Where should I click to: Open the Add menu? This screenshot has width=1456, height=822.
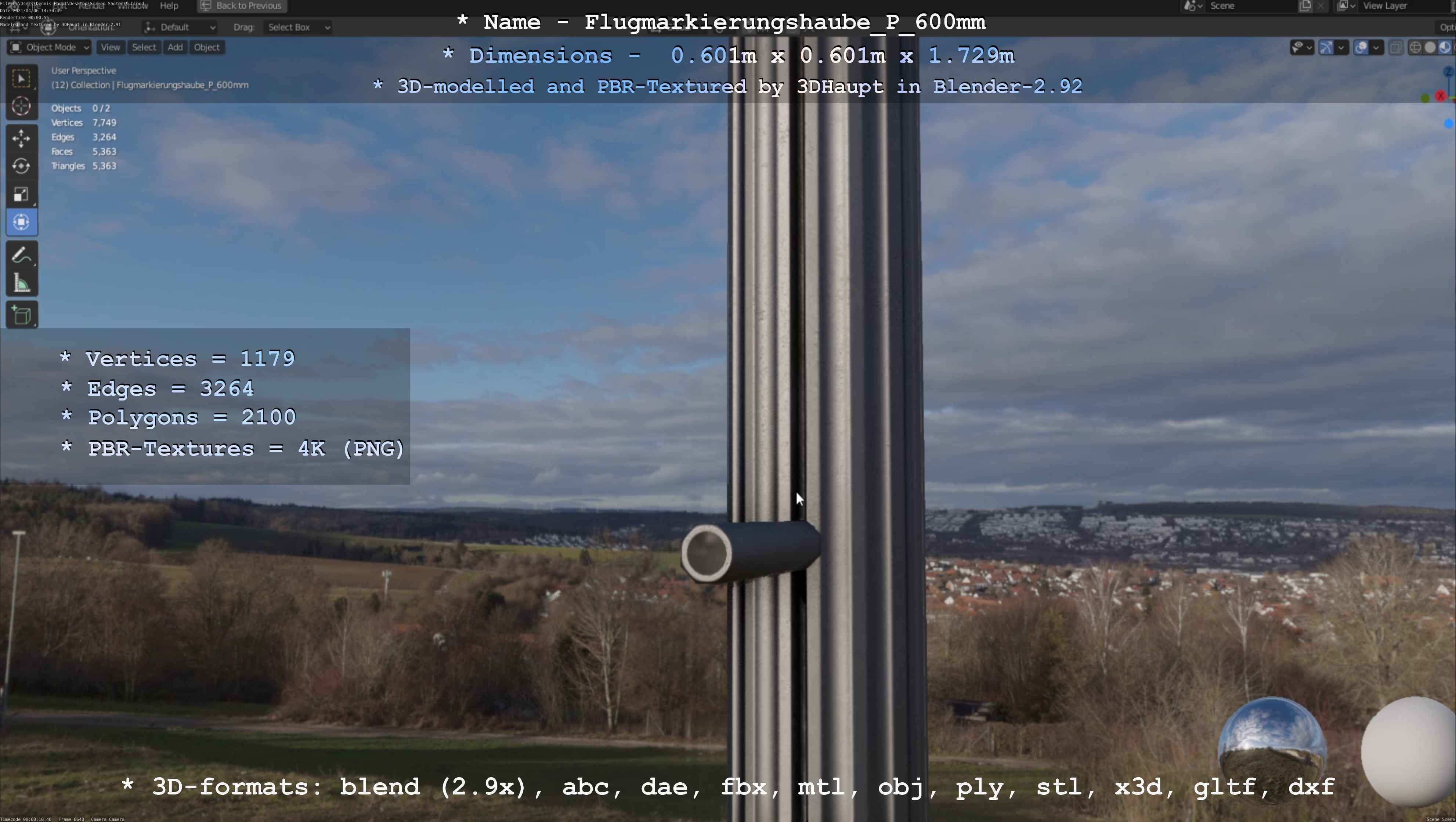175,47
